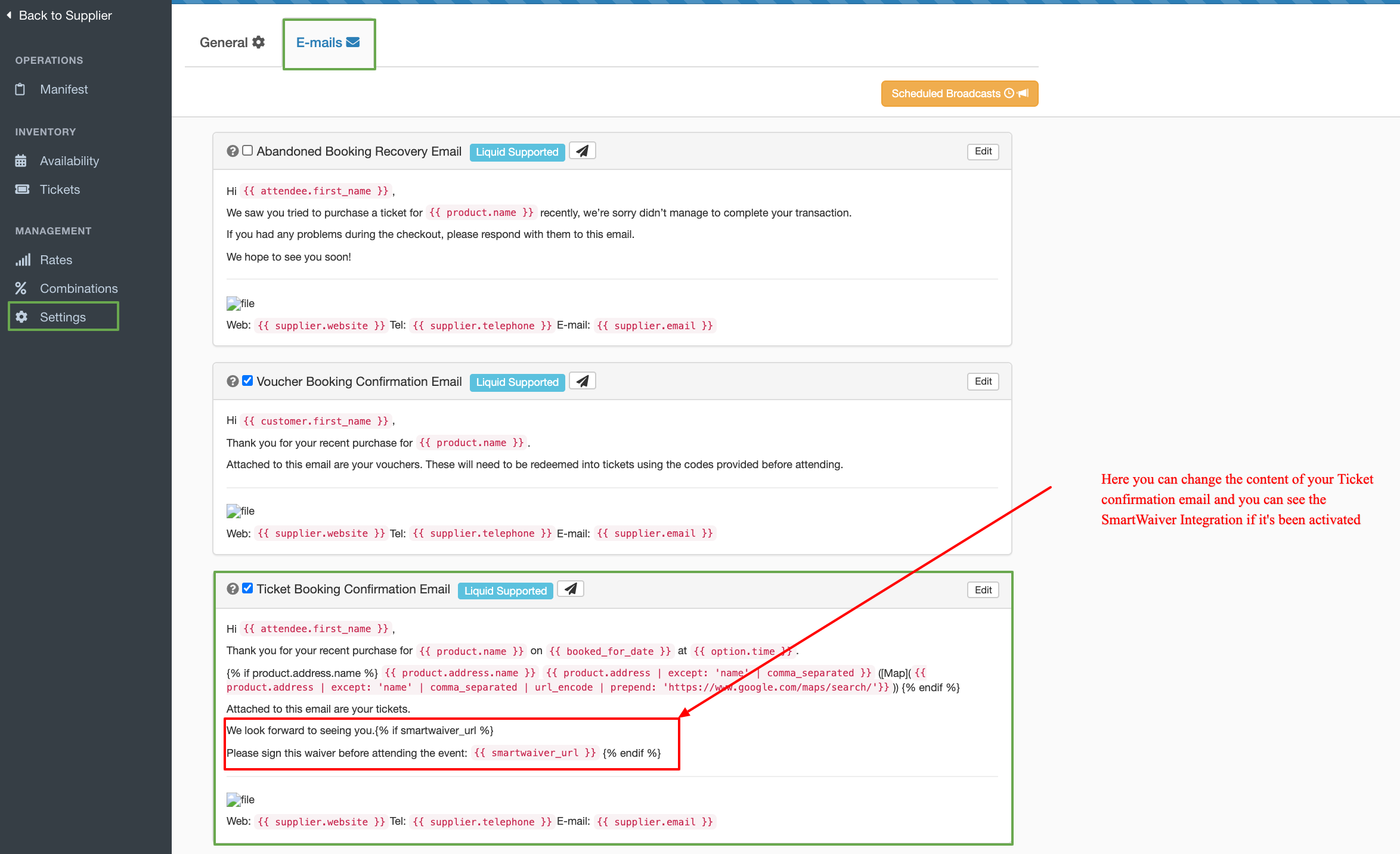The height and width of the screenshot is (854, 1400).
Task: Open Tickets in the sidebar
Action: pyautogui.click(x=60, y=190)
